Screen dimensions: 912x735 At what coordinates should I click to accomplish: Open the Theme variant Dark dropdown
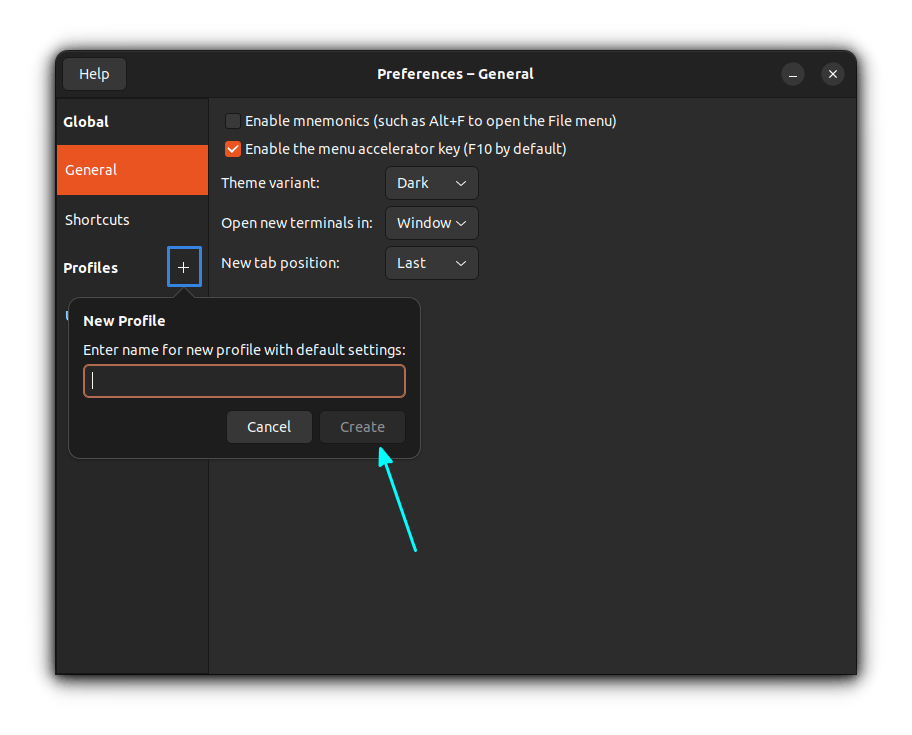(431, 183)
